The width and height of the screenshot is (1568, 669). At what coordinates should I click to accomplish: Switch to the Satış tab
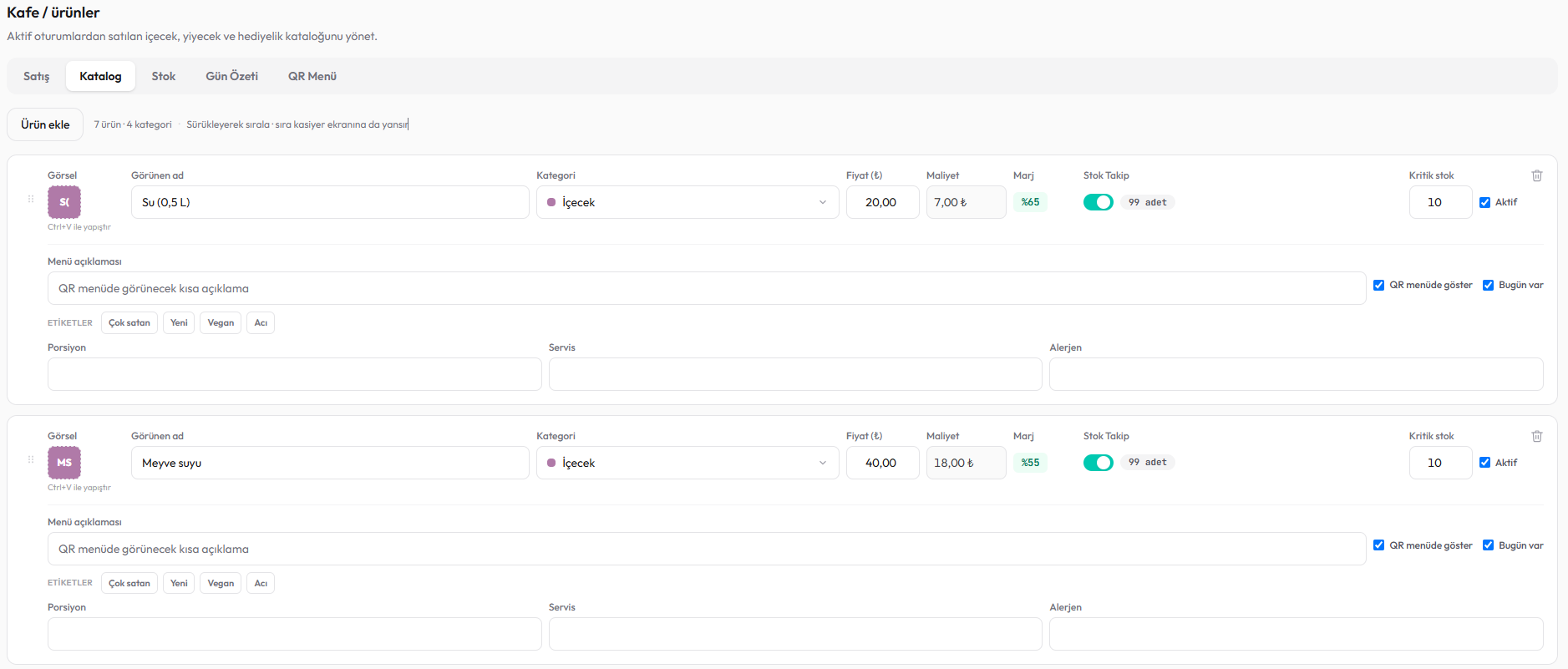[x=37, y=76]
